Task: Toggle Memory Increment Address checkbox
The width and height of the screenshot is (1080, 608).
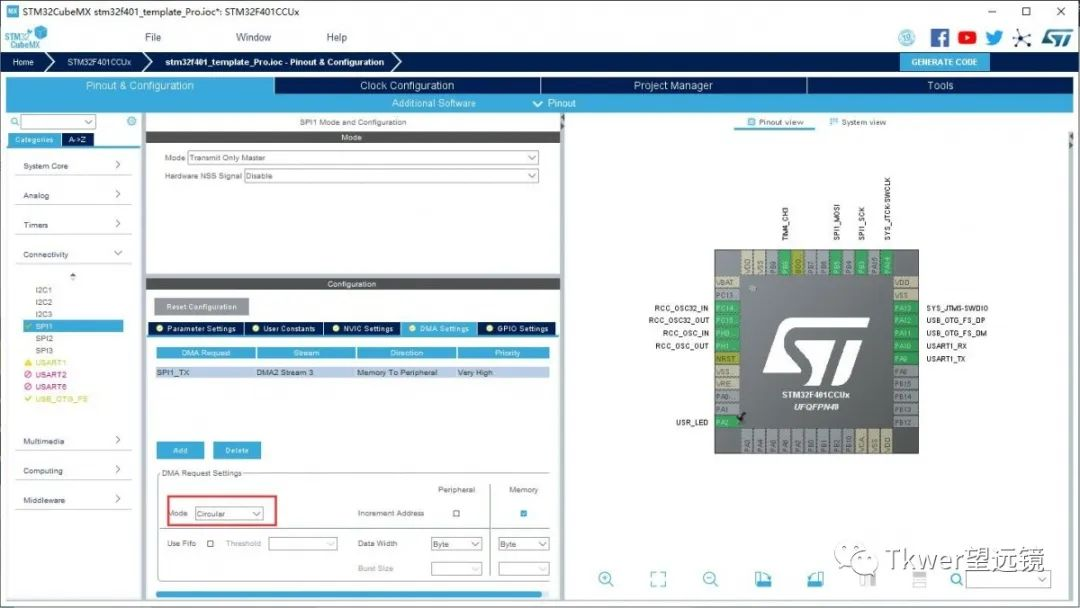Action: [x=523, y=514]
